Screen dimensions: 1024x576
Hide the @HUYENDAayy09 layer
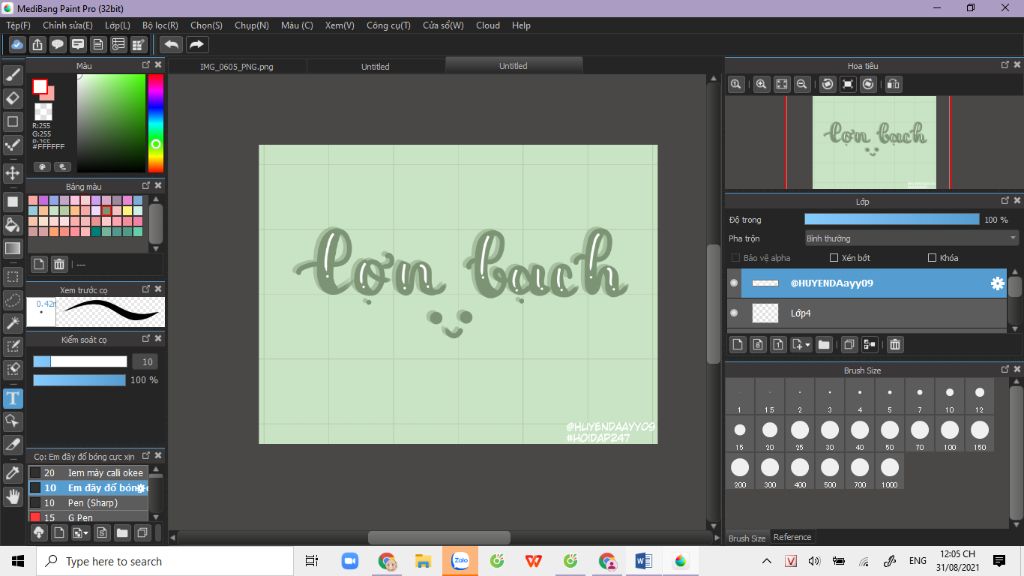[734, 283]
